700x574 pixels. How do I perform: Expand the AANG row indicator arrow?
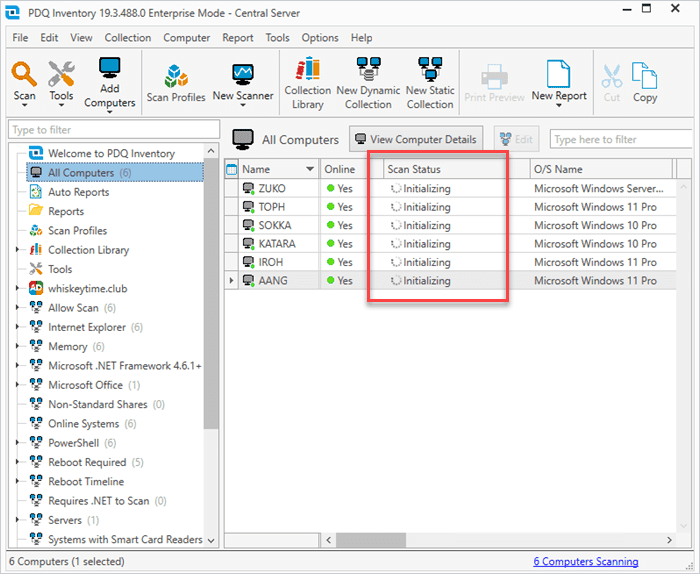tap(231, 280)
